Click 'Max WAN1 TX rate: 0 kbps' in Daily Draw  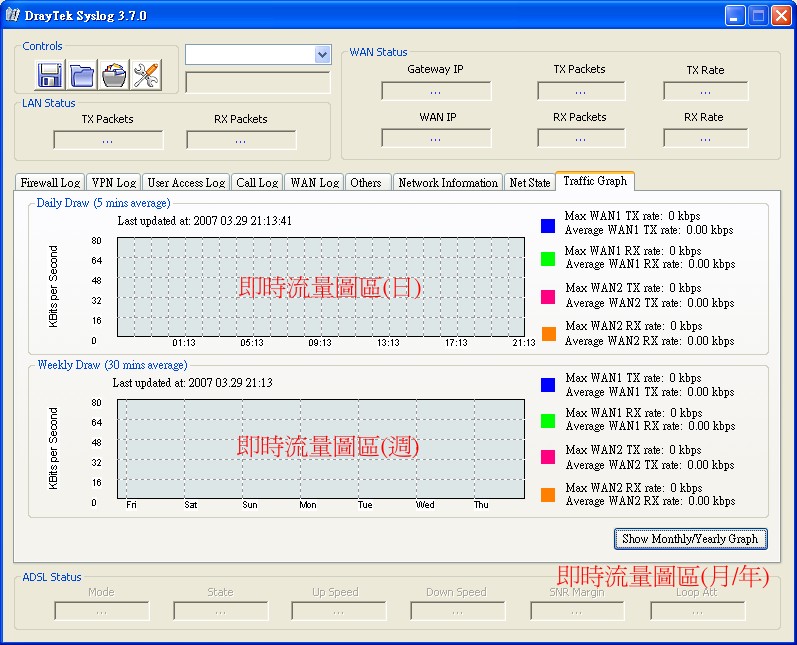point(632,216)
